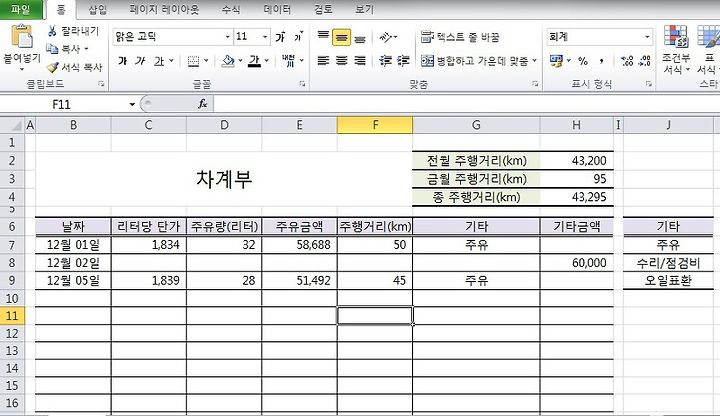Select row 8 header

pyautogui.click(x=12, y=263)
